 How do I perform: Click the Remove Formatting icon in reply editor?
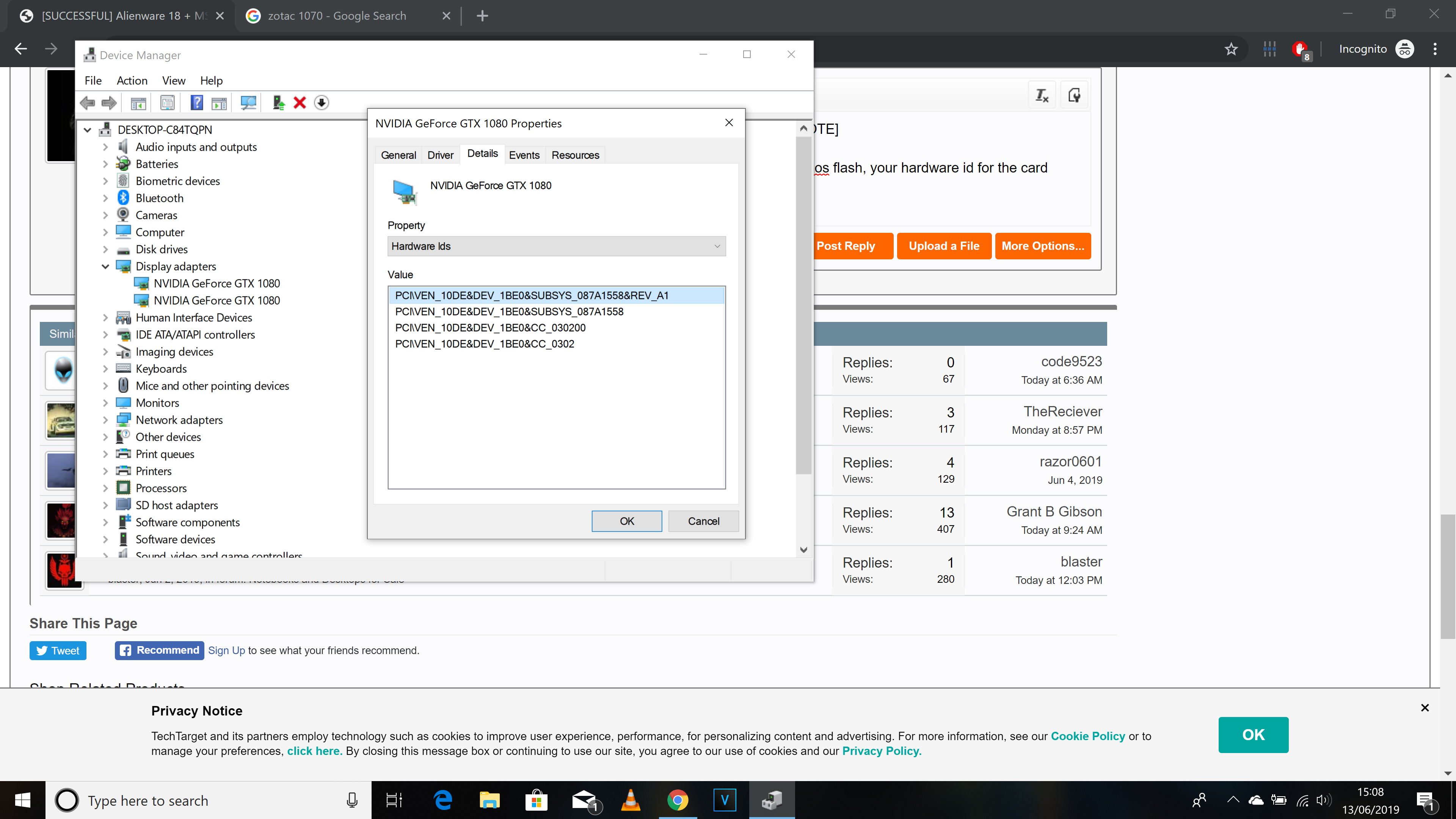point(1042,95)
